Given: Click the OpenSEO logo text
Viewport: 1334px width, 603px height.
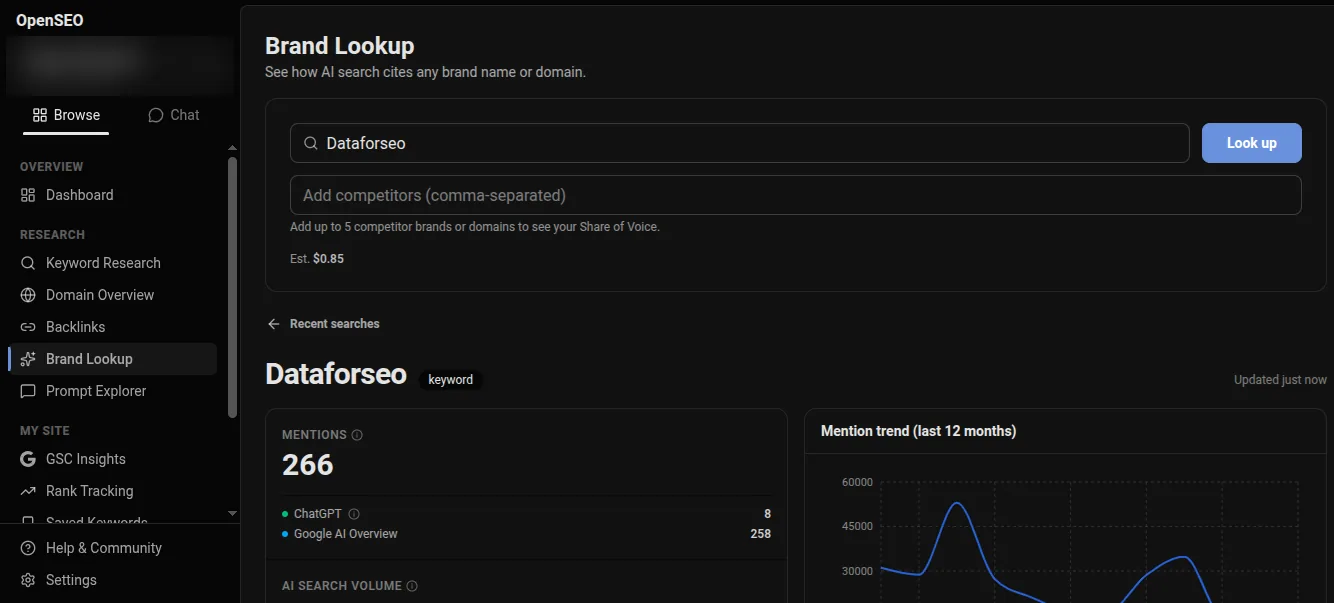Looking at the screenshot, I should [50, 20].
